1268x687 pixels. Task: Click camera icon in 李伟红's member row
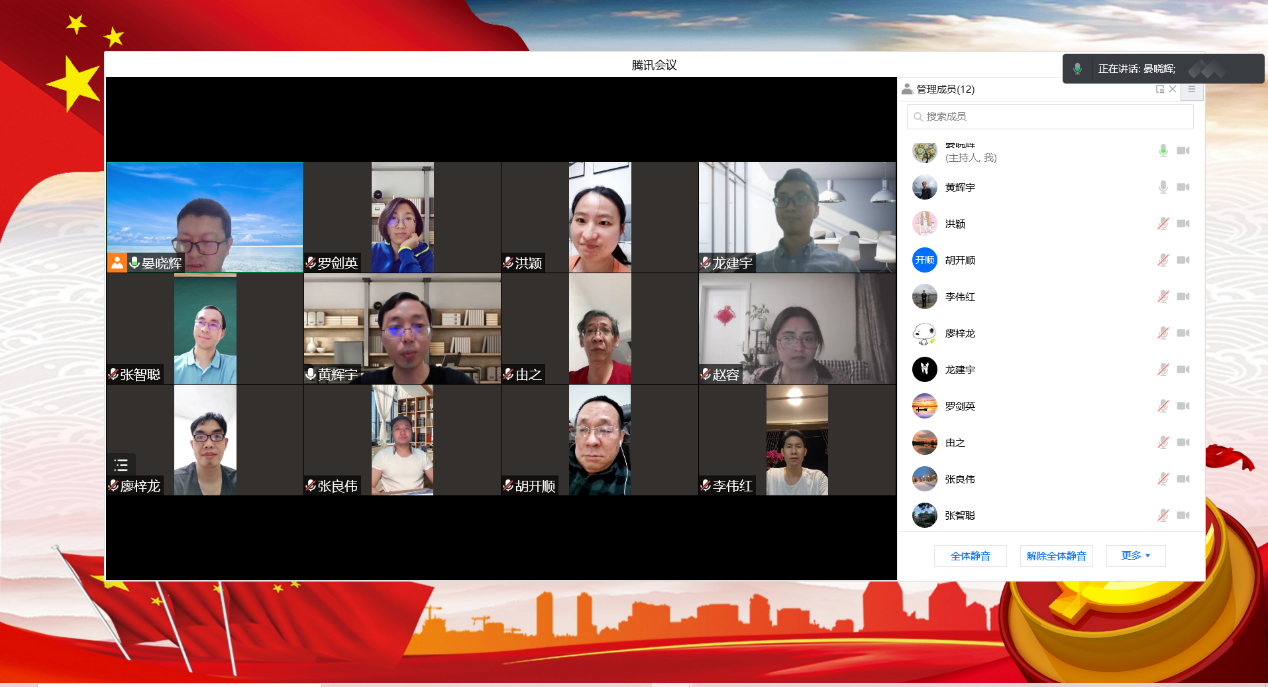(1183, 297)
